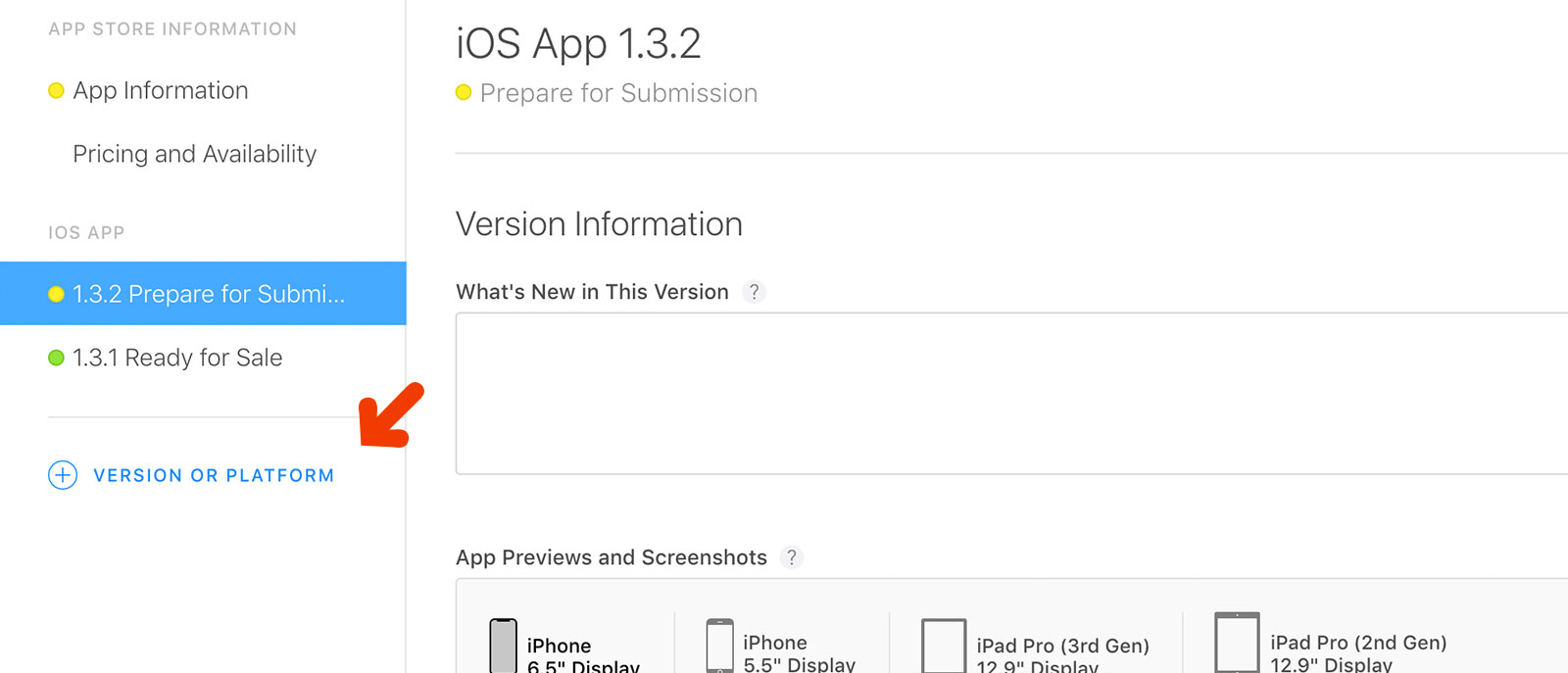Click the Version or Platform link
1568x673 pixels.
click(214, 475)
